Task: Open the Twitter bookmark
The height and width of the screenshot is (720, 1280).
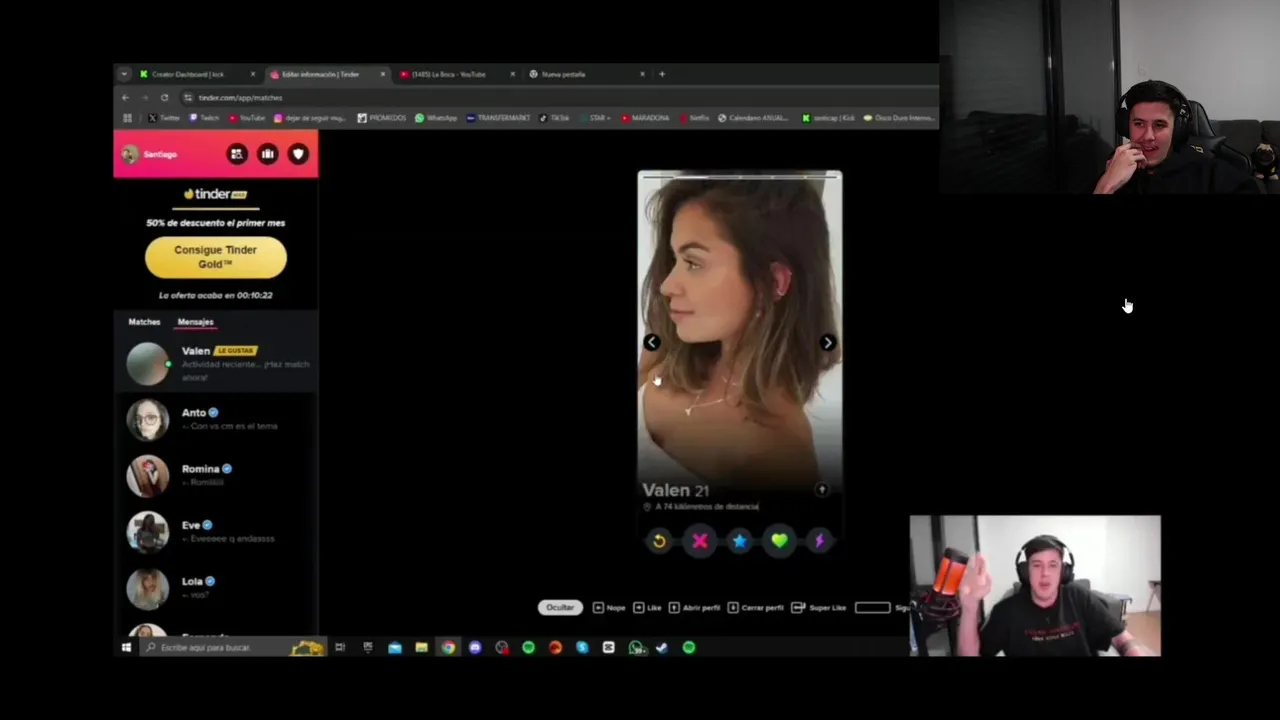Action: [164, 118]
